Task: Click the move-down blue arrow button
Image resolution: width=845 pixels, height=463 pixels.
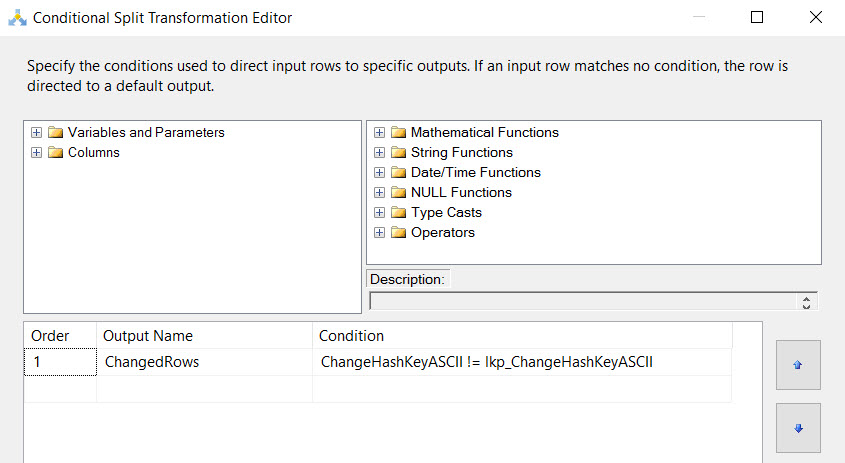Action: point(798,428)
